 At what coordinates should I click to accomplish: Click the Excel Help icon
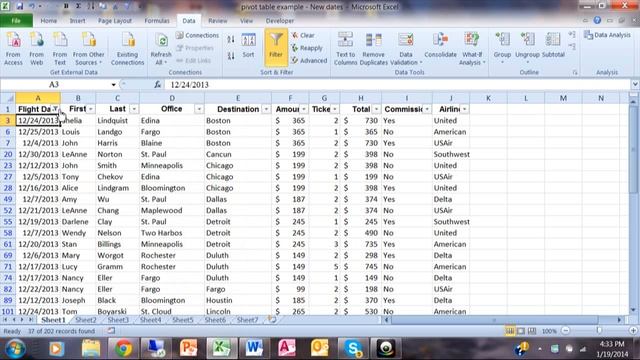[597, 20]
